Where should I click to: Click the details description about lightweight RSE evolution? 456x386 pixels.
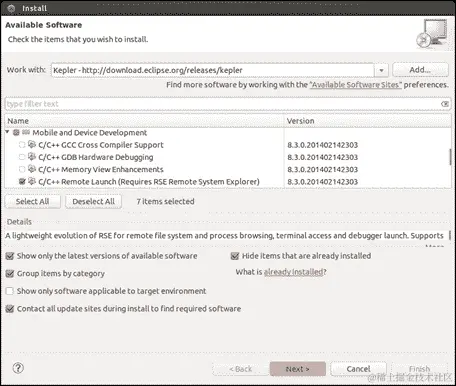click(224, 236)
